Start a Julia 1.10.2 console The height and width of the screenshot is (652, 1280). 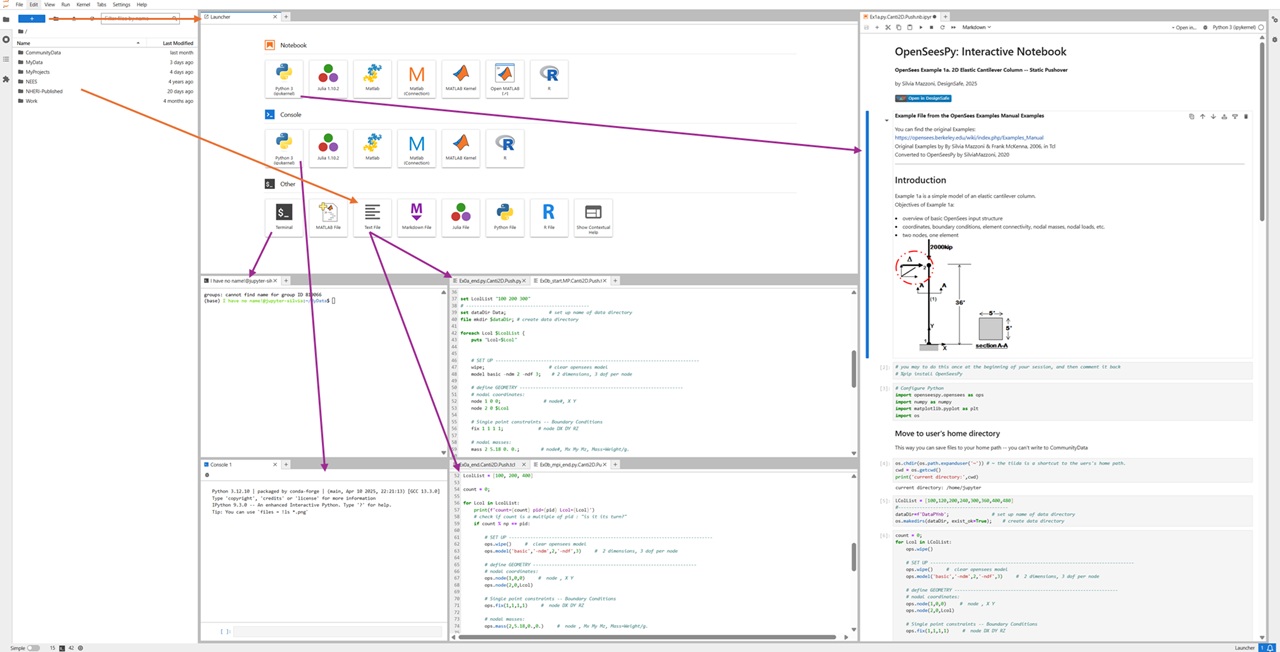[x=328, y=147]
